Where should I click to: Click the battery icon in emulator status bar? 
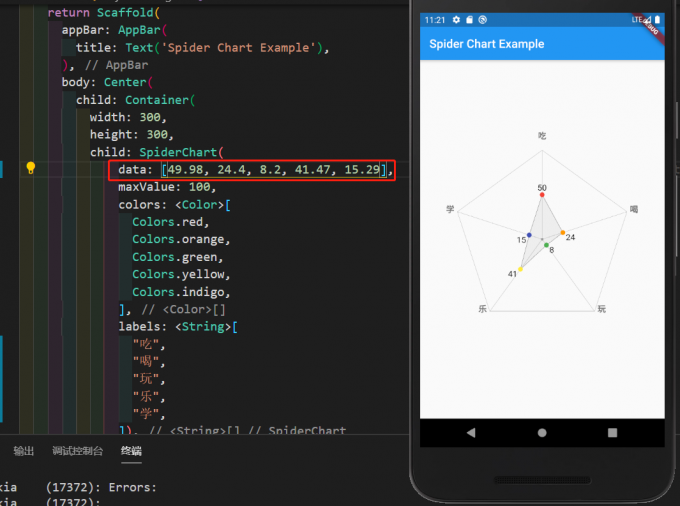[x=657, y=20]
